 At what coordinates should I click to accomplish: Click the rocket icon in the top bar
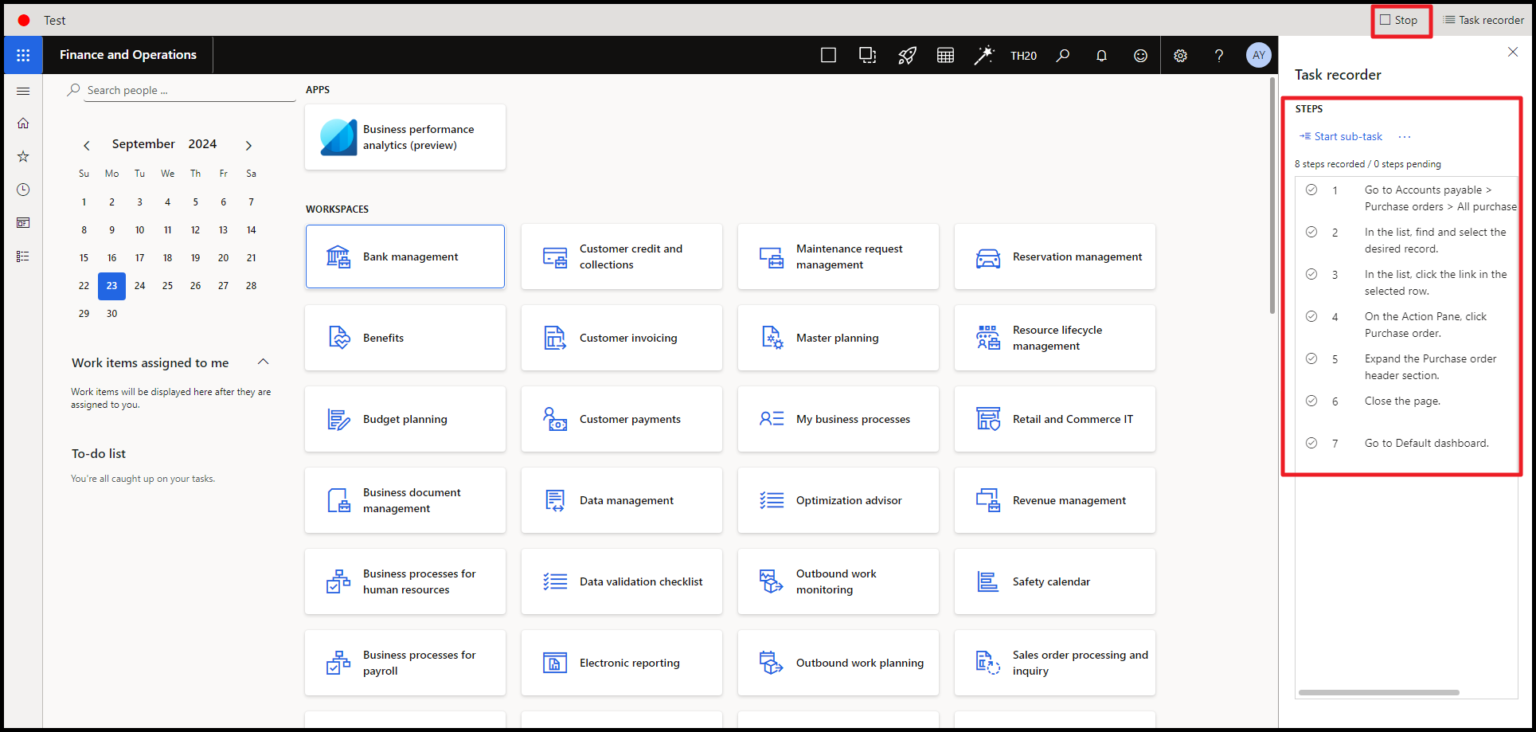pos(907,55)
